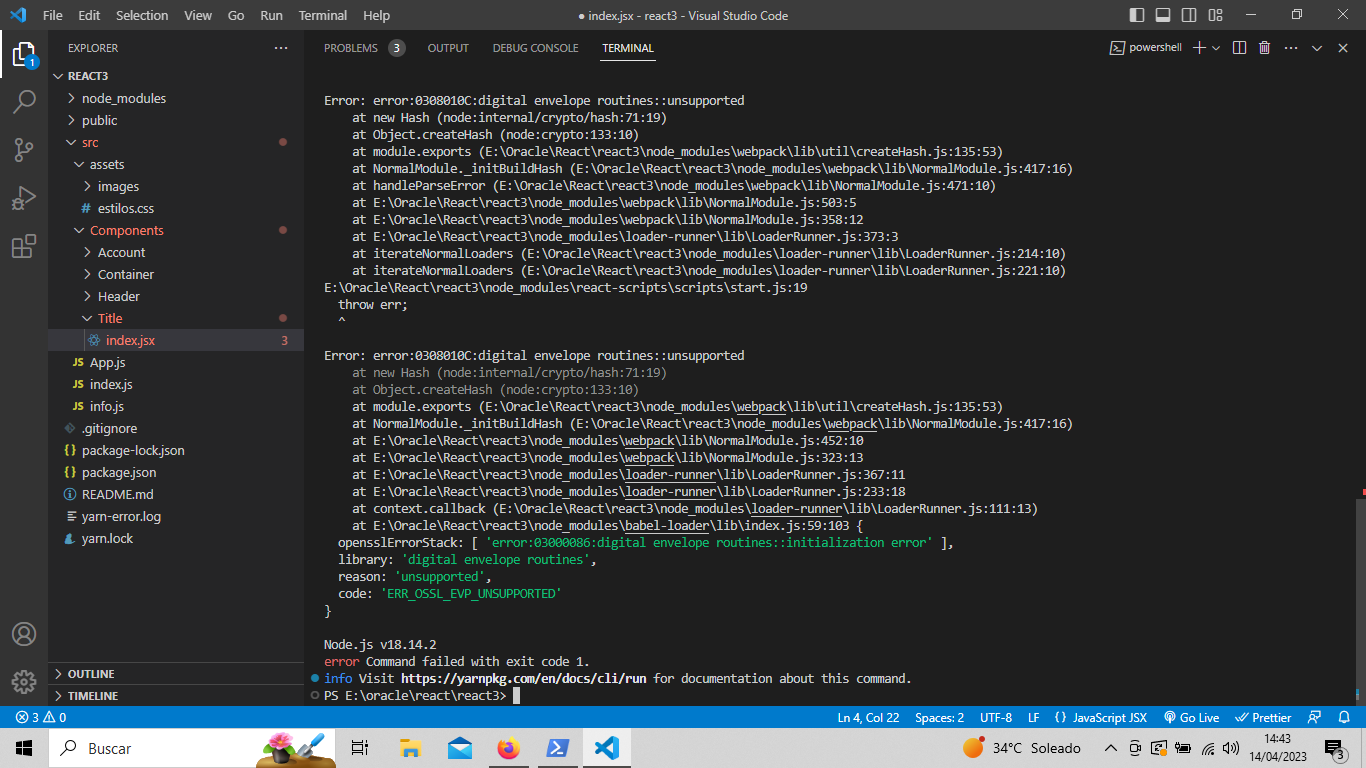This screenshot has height=768, width=1366.
Task: Toggle the primary side bar layout icon
Action: [x=1137, y=15]
